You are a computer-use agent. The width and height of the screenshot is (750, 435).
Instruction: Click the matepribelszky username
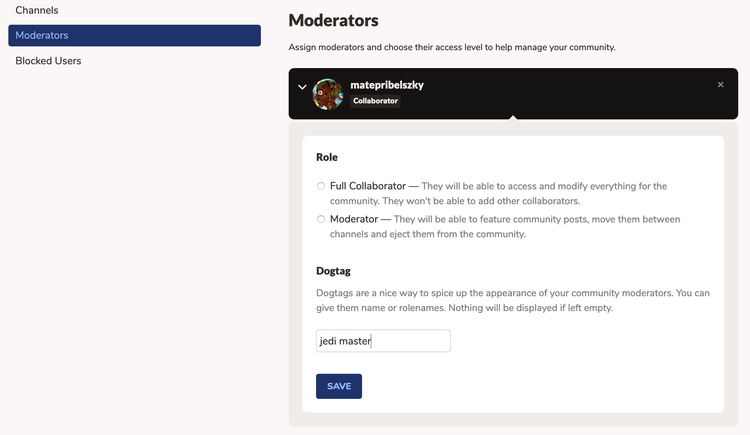[387, 85]
